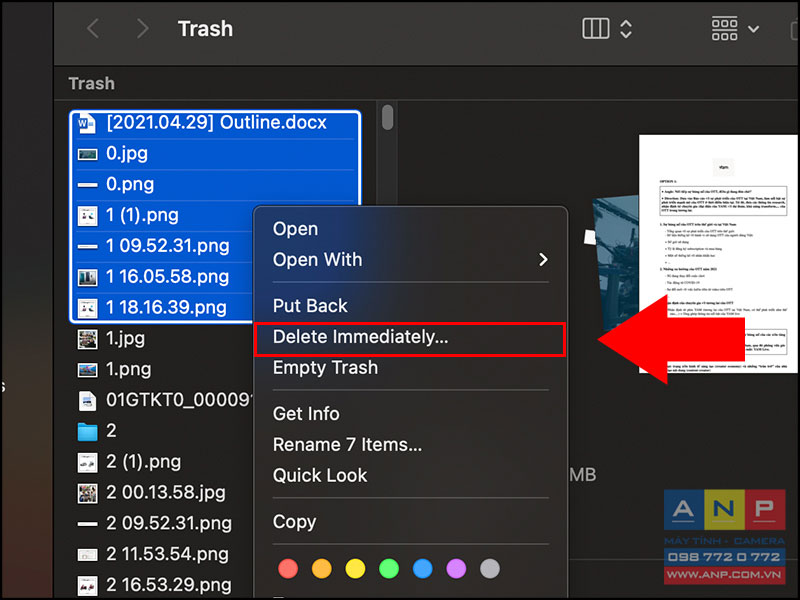The height and width of the screenshot is (600, 800).
Task: Select the 1 (1).png file name
Action: pos(142,216)
